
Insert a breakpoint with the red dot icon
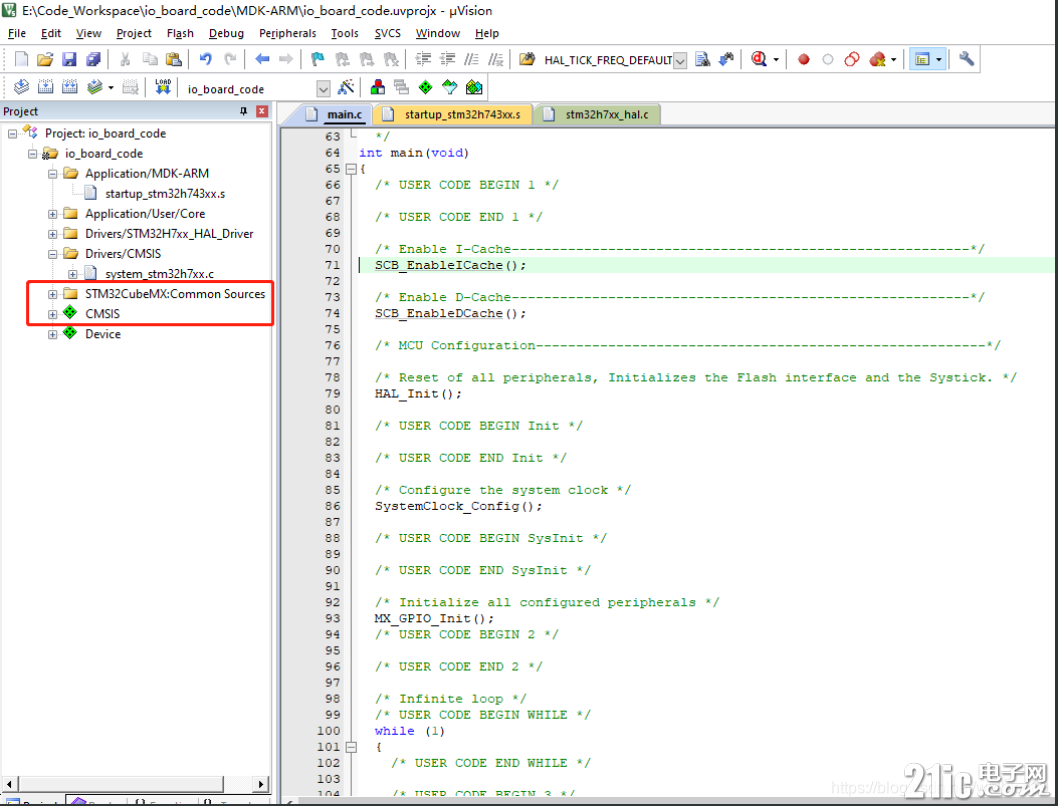pos(804,59)
